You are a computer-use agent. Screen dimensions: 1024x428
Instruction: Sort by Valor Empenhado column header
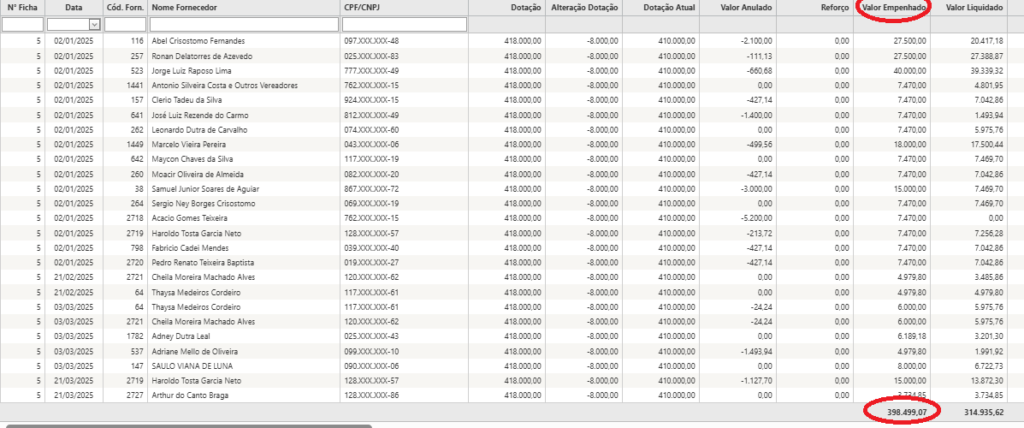pyautogui.click(x=893, y=7)
